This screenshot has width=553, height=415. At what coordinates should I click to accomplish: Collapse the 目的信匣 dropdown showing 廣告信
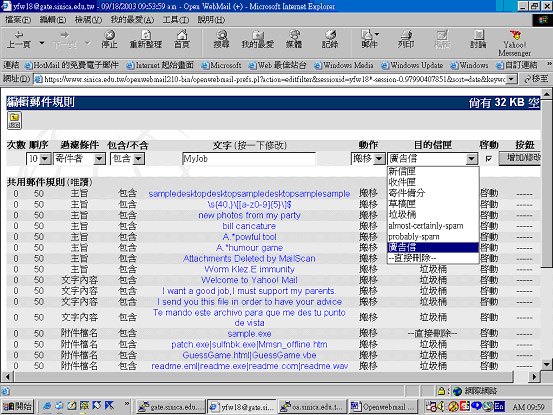coord(471,159)
